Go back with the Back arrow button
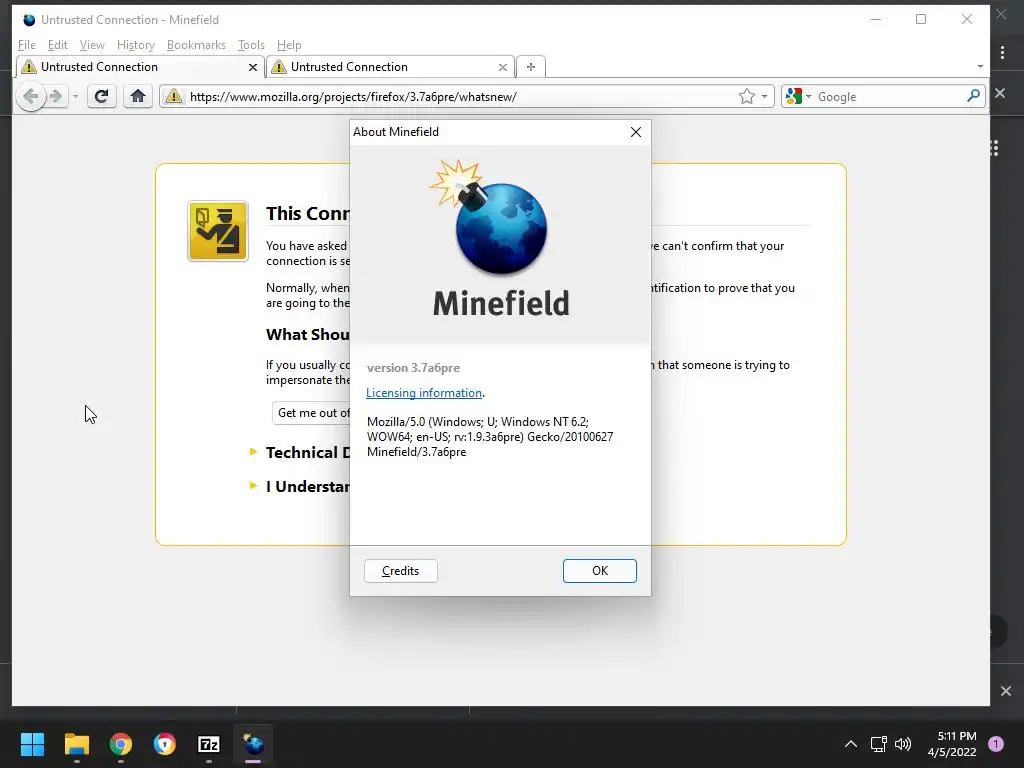This screenshot has height=768, width=1024. [30, 97]
